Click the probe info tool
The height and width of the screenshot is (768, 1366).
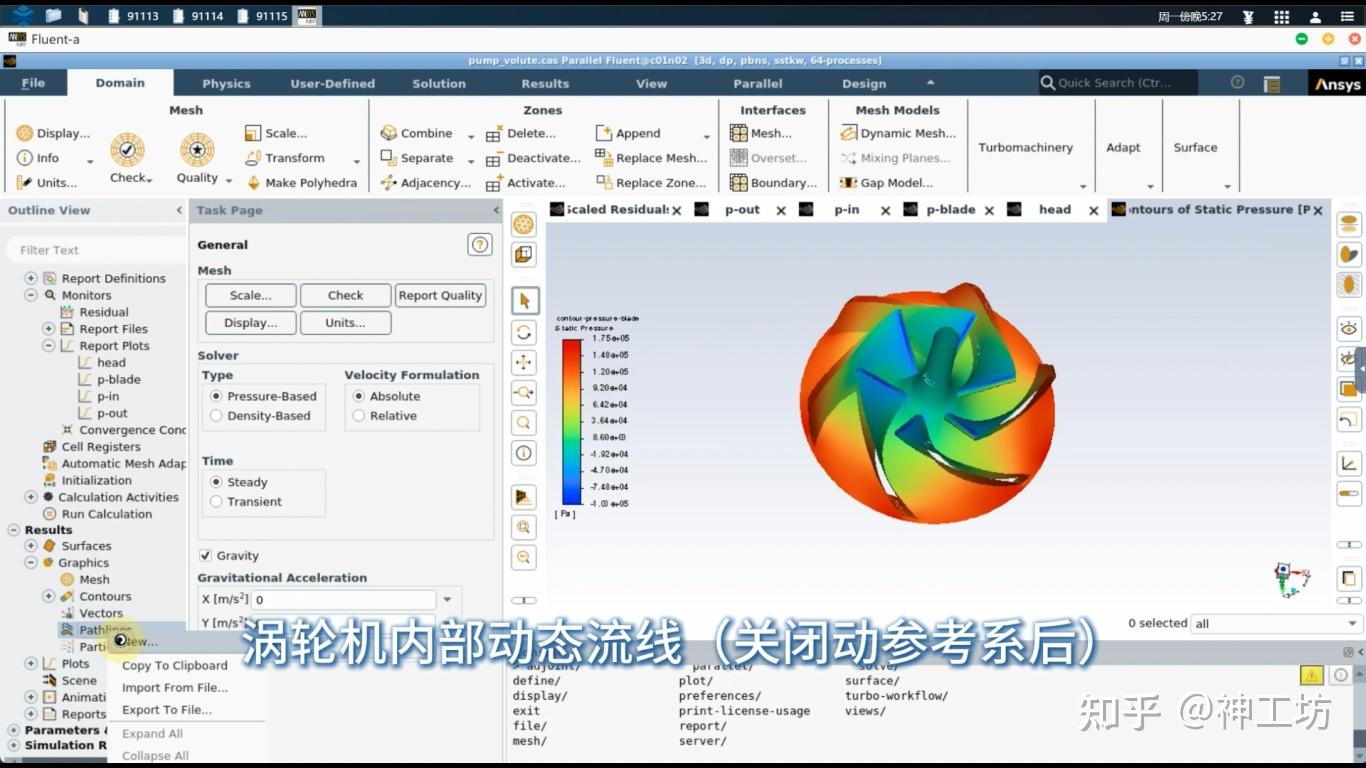pyautogui.click(x=524, y=453)
